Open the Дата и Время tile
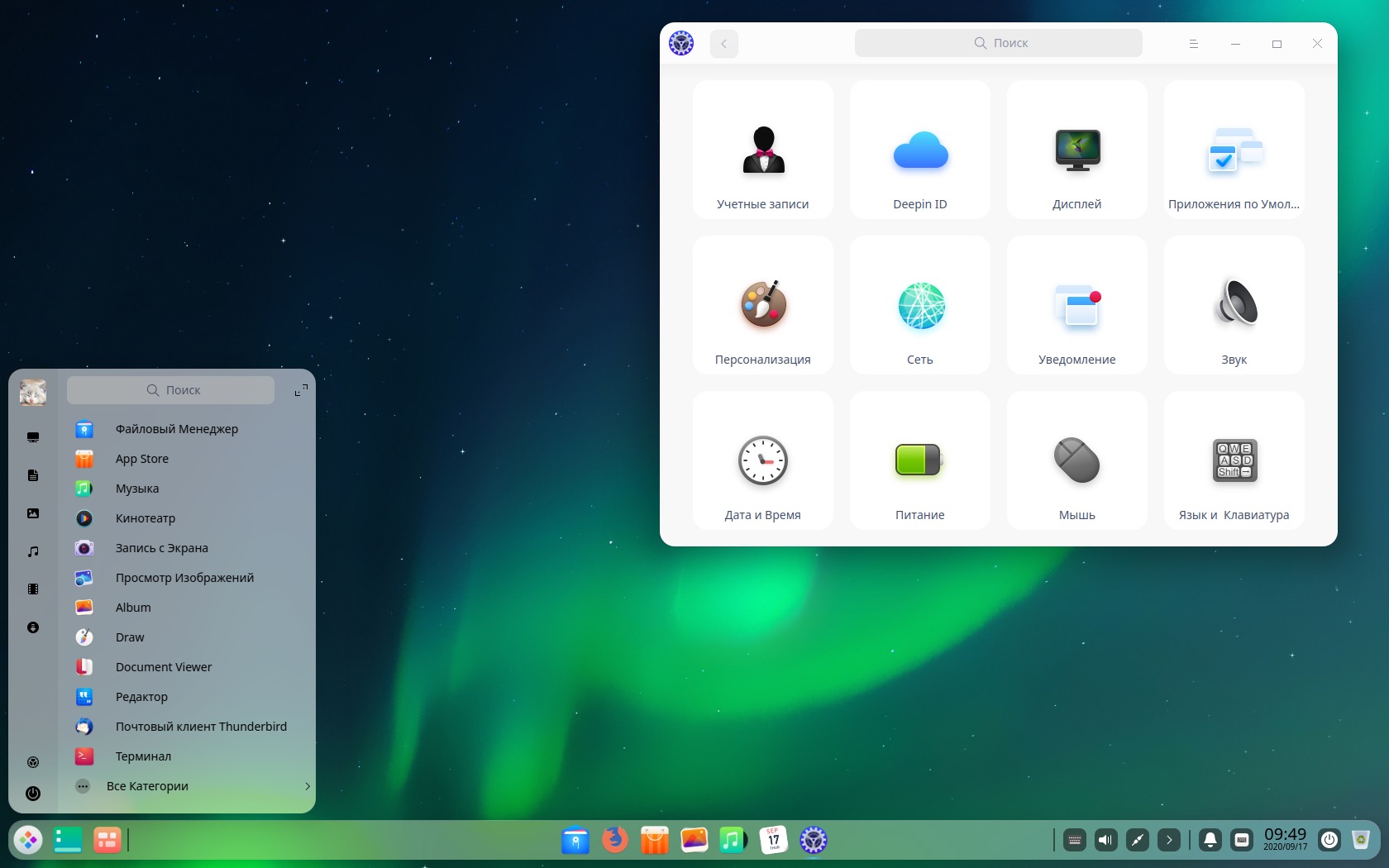This screenshot has width=1389, height=868. 762,460
